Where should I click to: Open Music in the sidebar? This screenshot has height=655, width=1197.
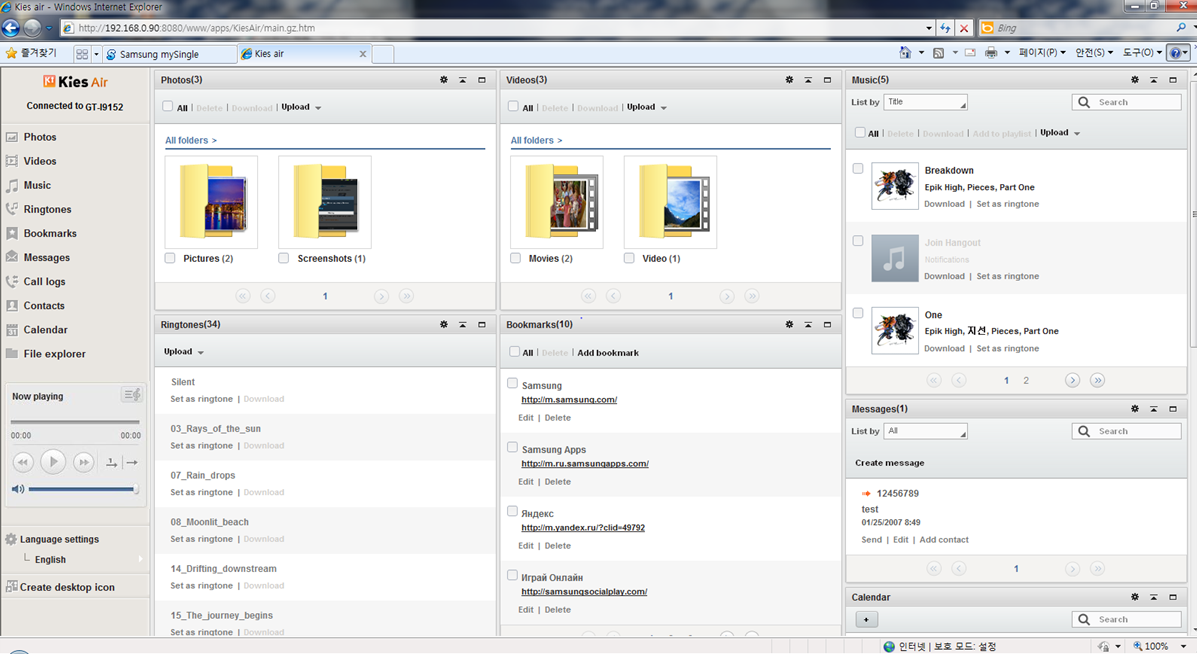pyautogui.click(x=37, y=186)
